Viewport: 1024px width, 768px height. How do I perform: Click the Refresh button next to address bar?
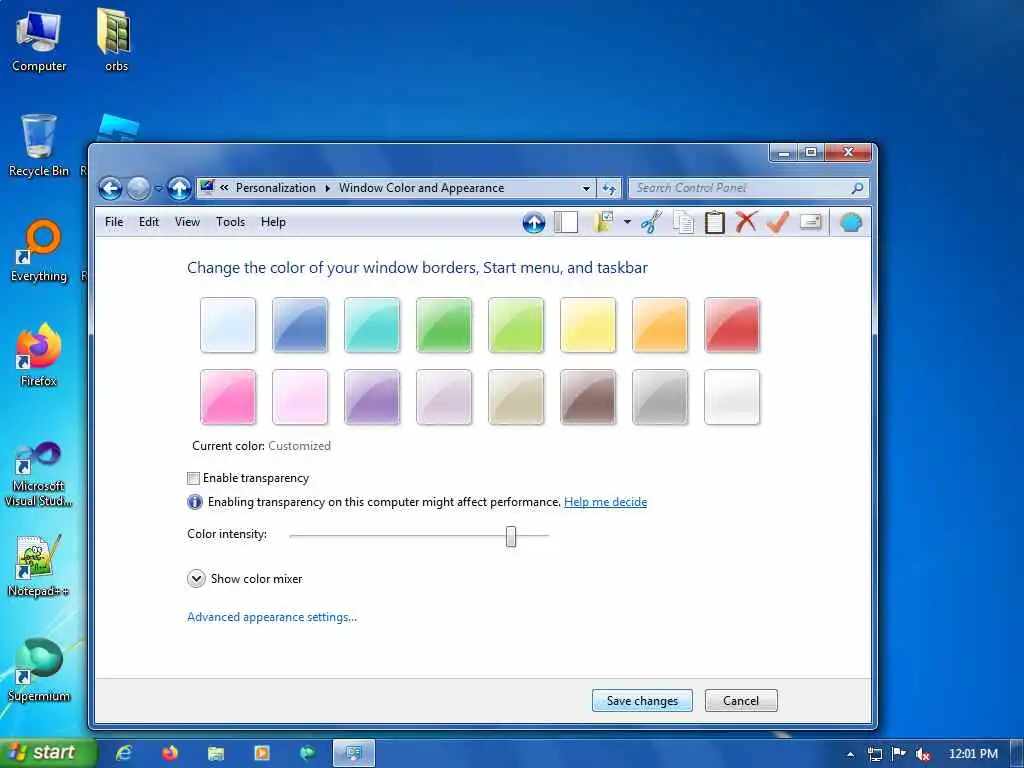(x=609, y=188)
